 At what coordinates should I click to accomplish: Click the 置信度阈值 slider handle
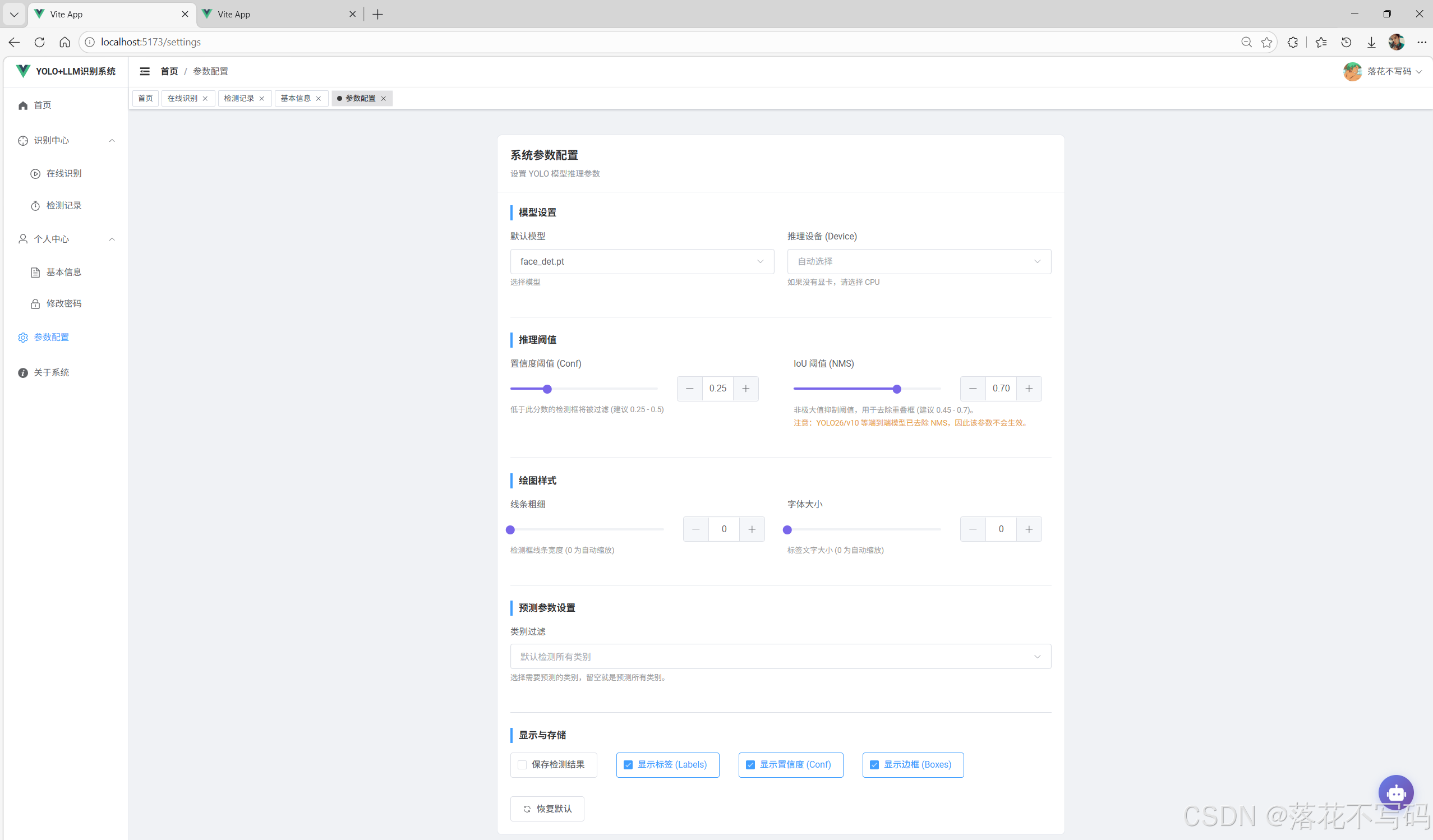pos(547,389)
